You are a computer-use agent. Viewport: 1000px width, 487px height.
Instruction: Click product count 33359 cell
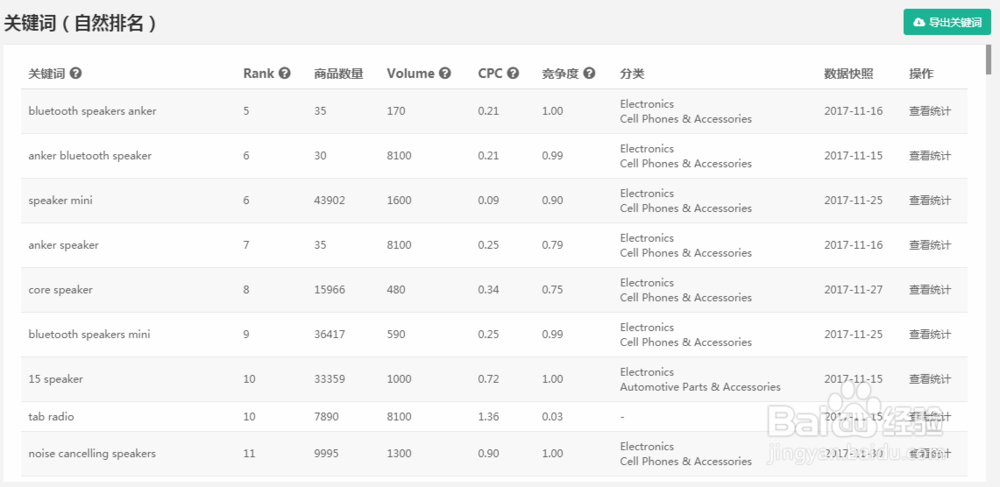click(x=330, y=379)
